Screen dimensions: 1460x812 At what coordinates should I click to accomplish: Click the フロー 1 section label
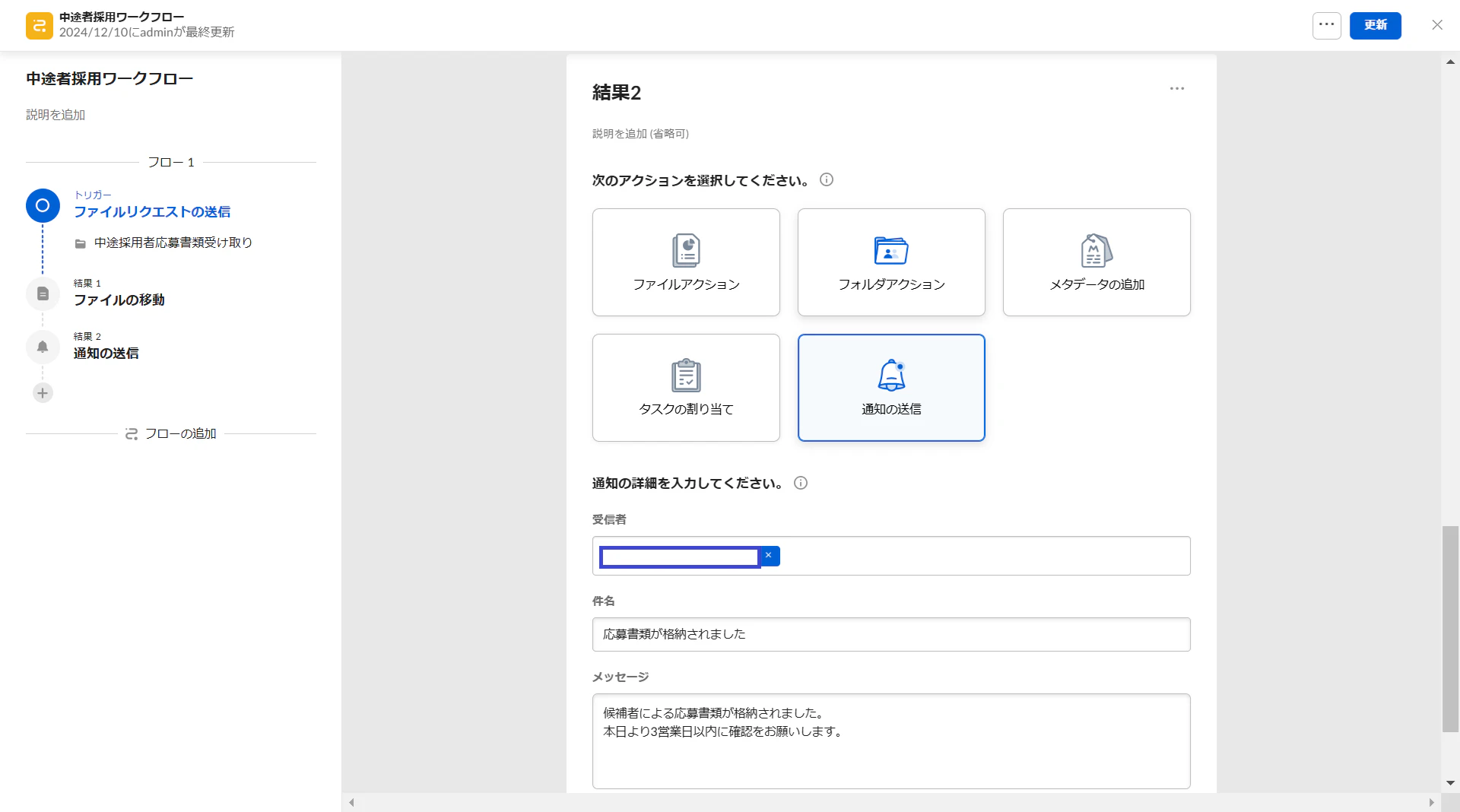click(171, 162)
